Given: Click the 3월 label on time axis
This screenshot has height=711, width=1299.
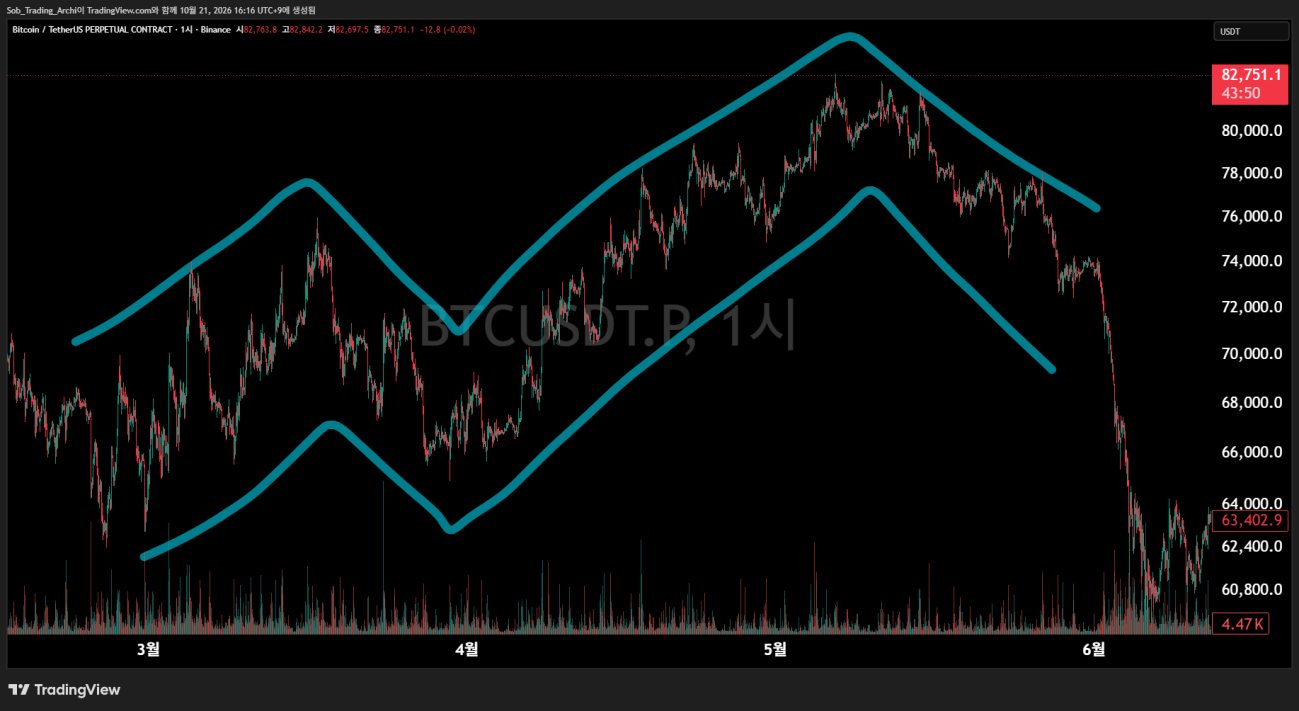Looking at the screenshot, I should point(148,649).
